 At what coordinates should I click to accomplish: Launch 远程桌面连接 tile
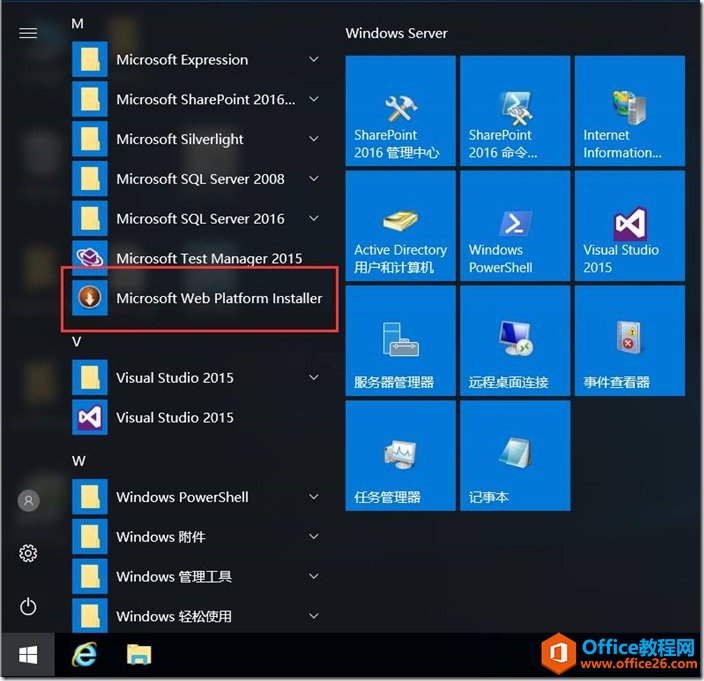pos(515,341)
